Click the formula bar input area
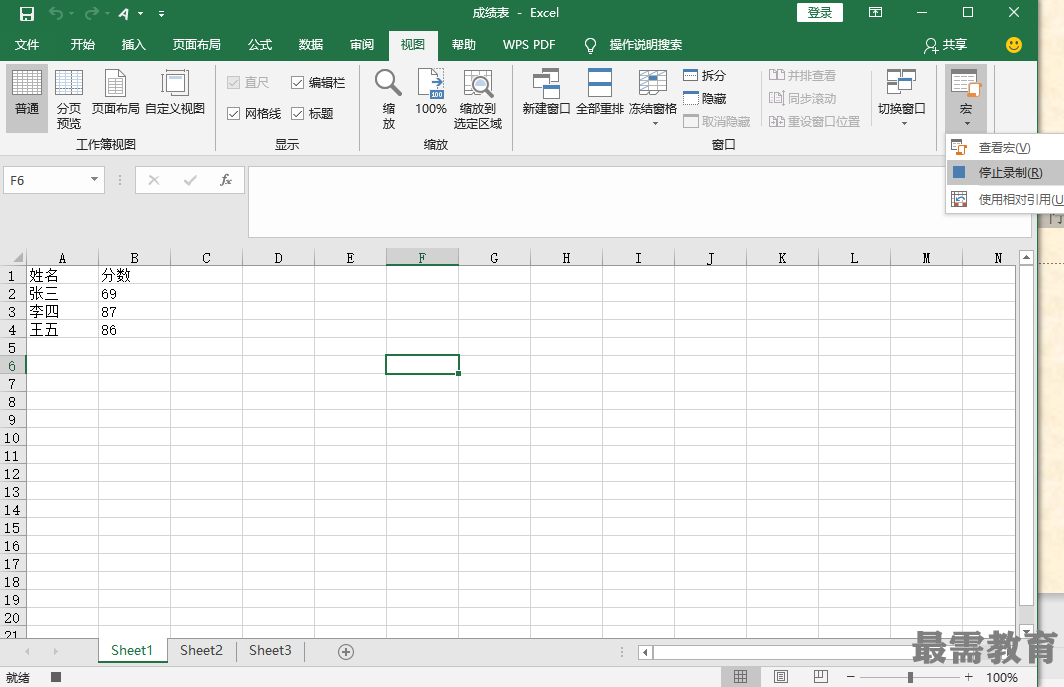 pyautogui.click(x=640, y=202)
